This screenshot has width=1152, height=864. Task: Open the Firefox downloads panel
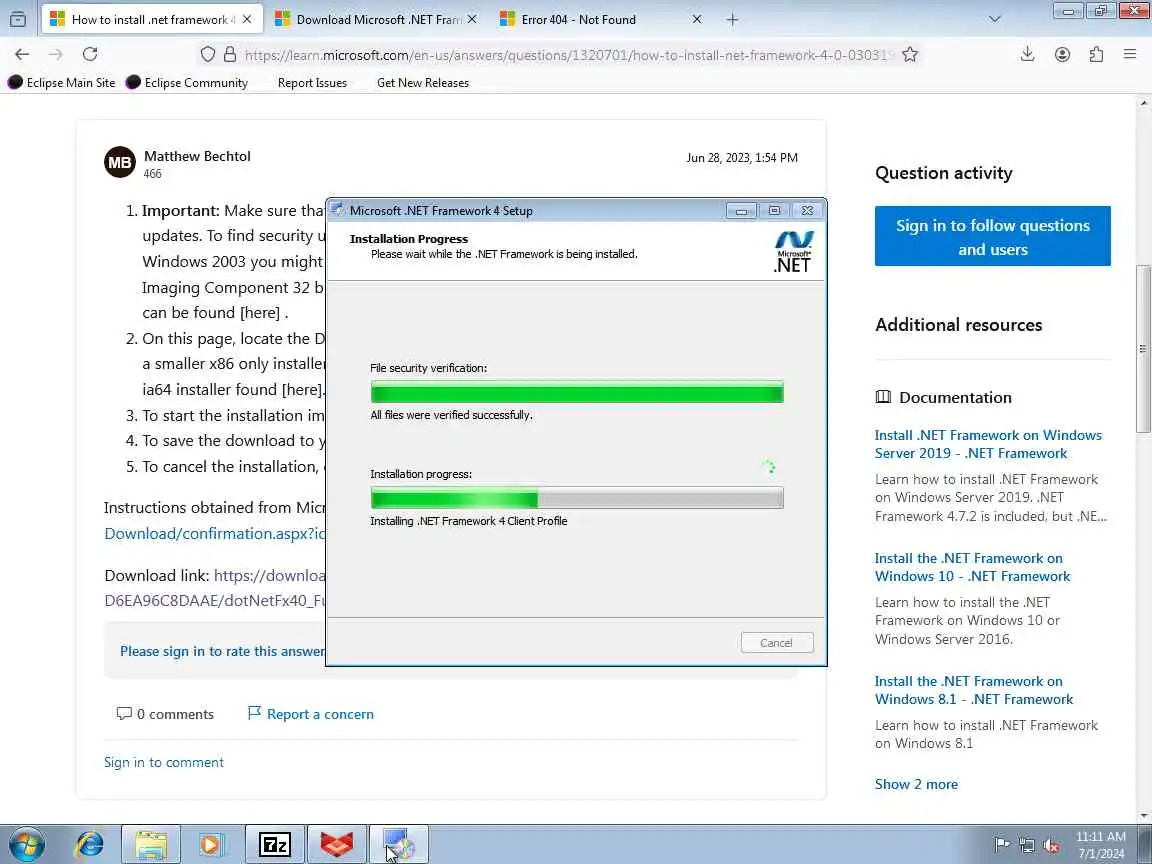(1028, 54)
